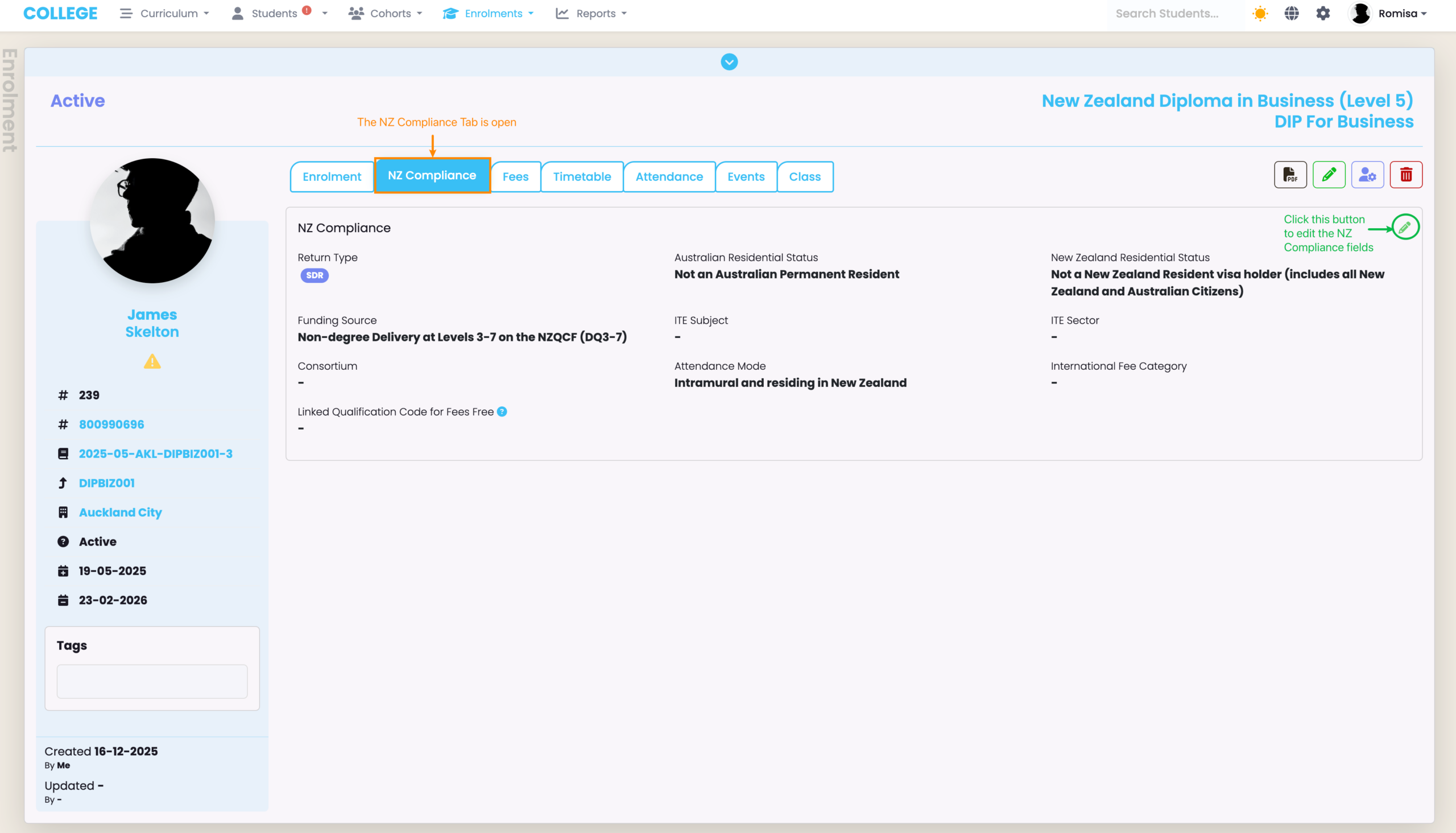Expand the collapsed top panel chevron
This screenshot has height=833, width=1456.
click(x=729, y=62)
